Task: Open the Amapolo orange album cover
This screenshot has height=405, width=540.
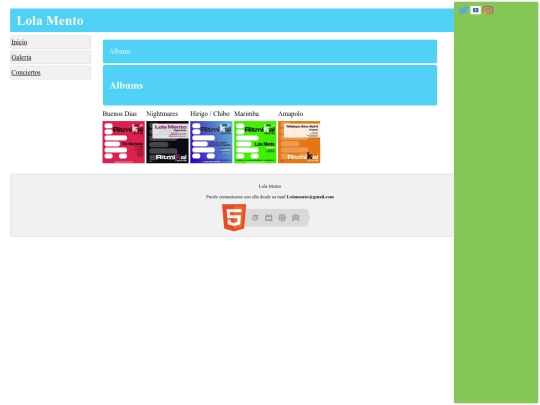Action: coord(299,142)
